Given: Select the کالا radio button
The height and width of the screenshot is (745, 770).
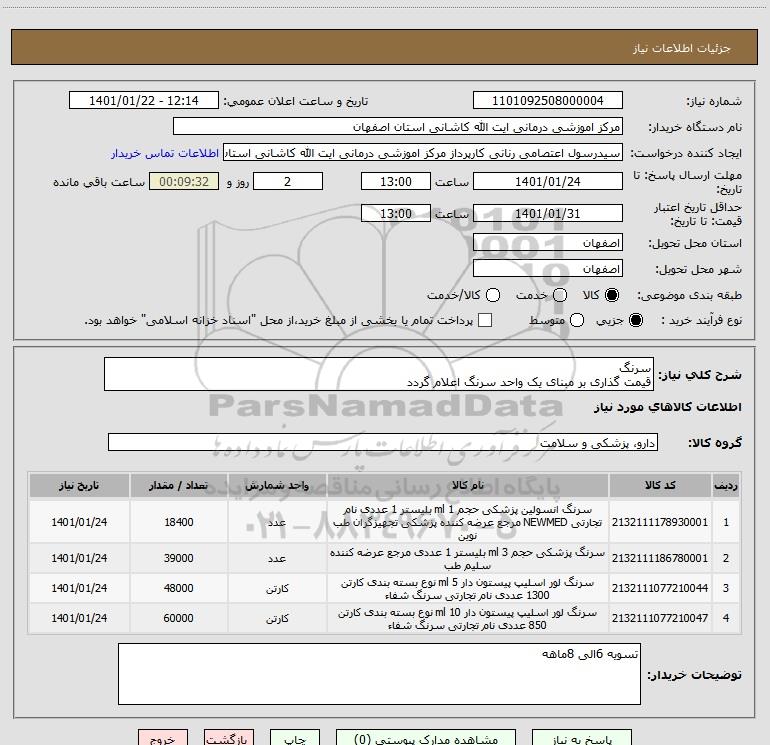Looking at the screenshot, I should point(612,295).
